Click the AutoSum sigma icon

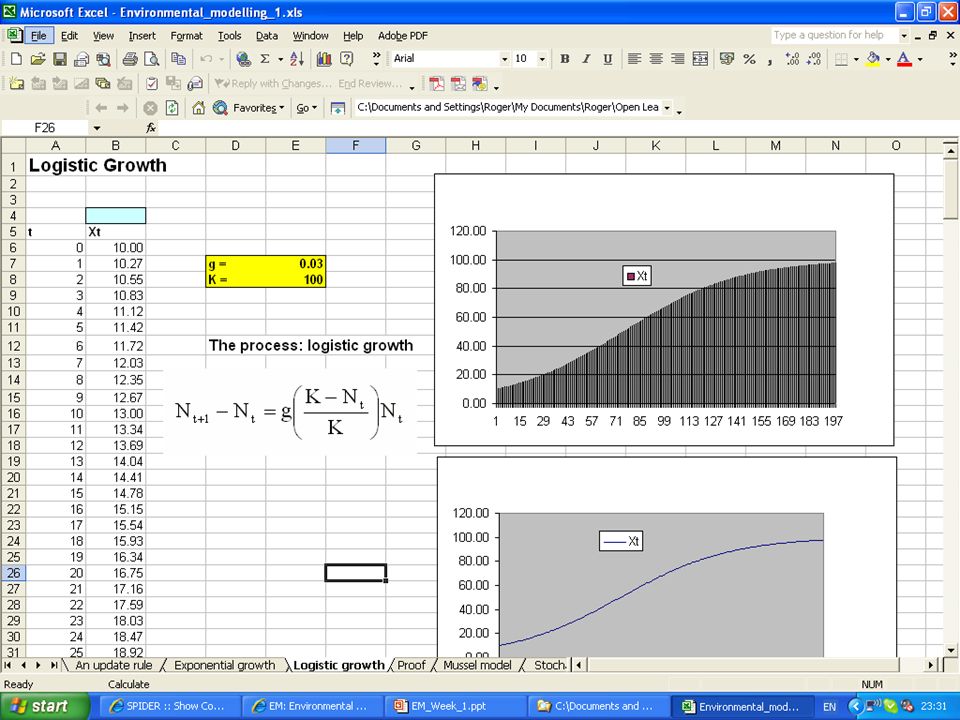pos(265,59)
